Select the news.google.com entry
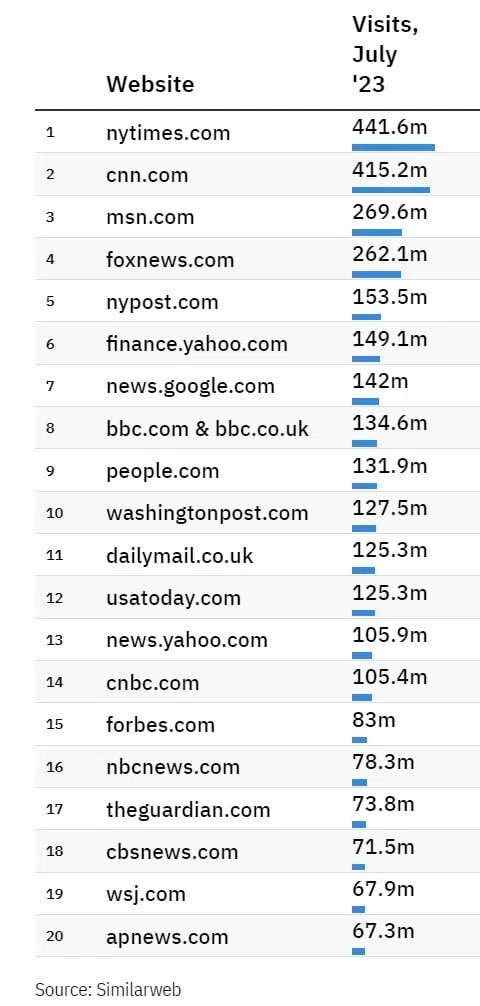Image resolution: width=480 pixels, height=1006 pixels. (190, 386)
